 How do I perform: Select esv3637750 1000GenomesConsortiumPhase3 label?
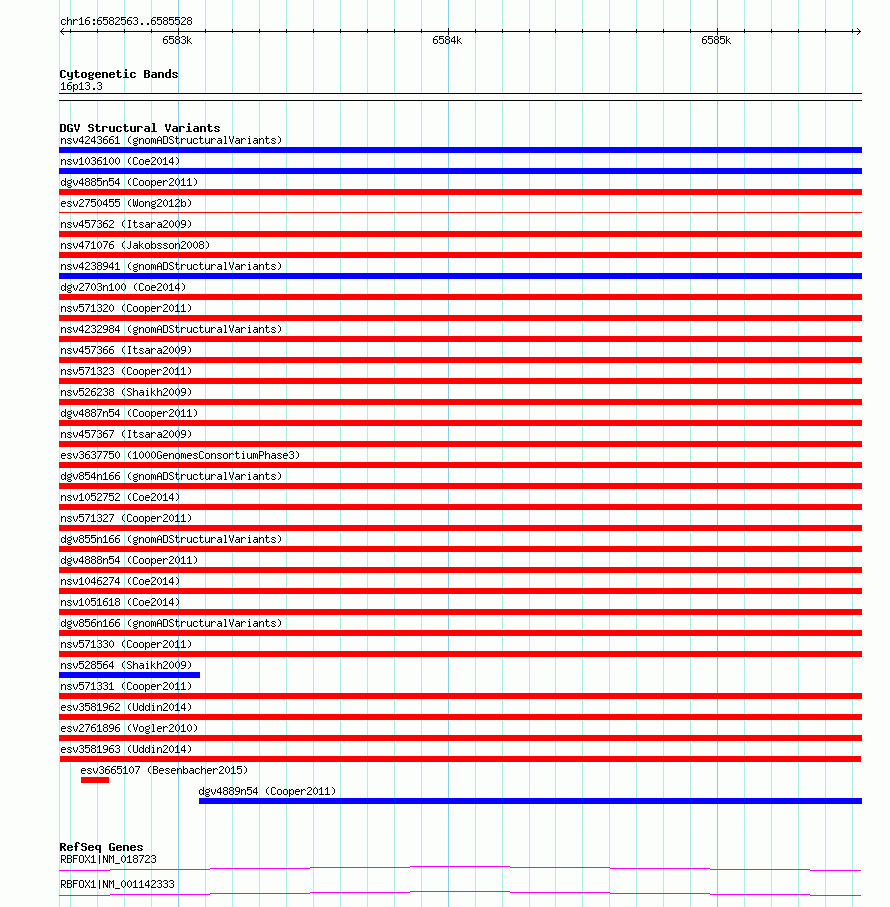pos(180,455)
